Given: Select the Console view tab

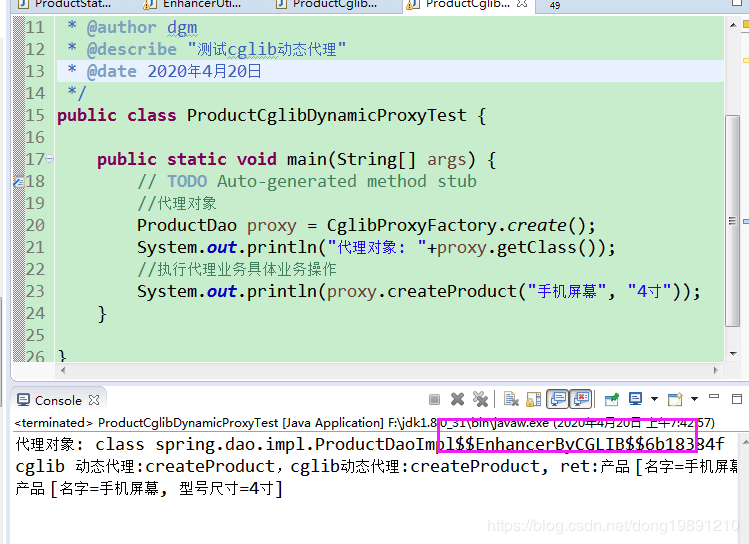Looking at the screenshot, I should pyautogui.click(x=58, y=400).
